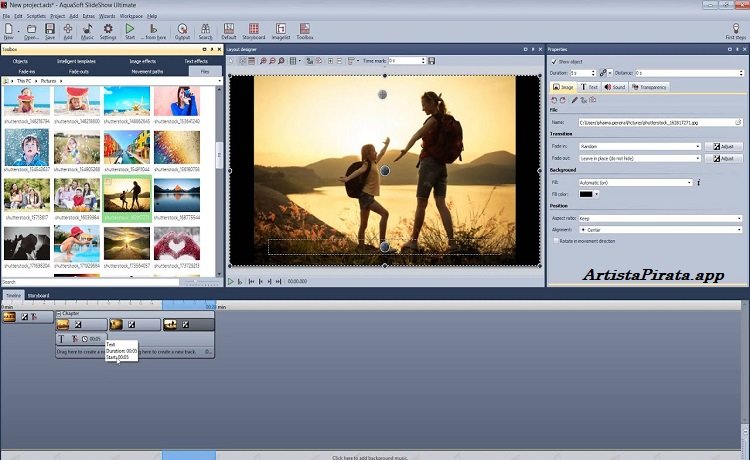Pick the black Fill color swatch
This screenshot has width=750, height=460.
pyautogui.click(x=587, y=194)
